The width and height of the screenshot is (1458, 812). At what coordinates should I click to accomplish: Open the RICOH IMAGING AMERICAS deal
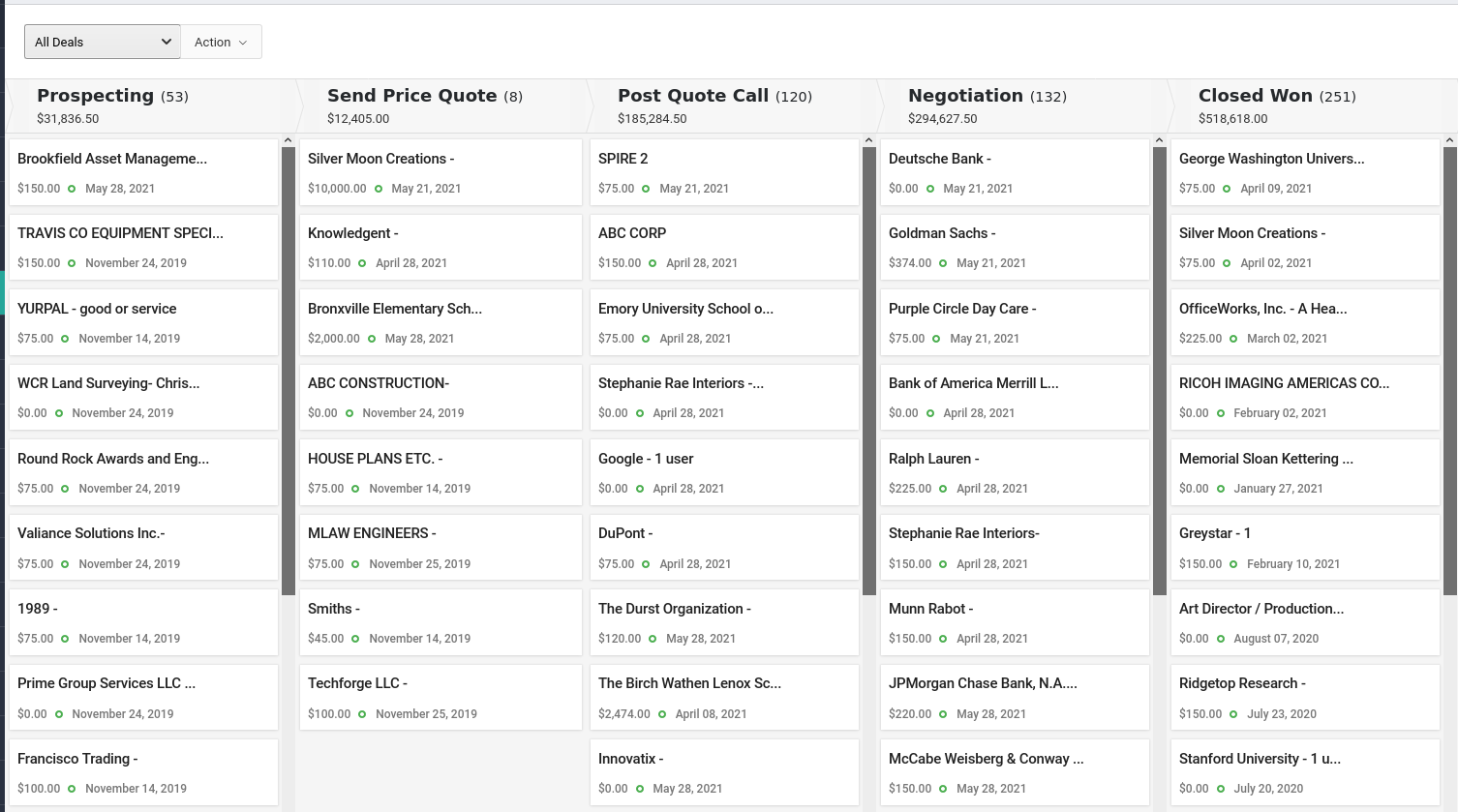[x=1305, y=397]
